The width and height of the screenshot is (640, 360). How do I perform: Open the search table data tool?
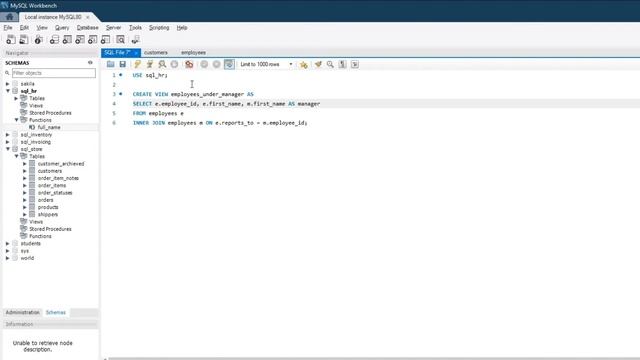(x=120, y=40)
